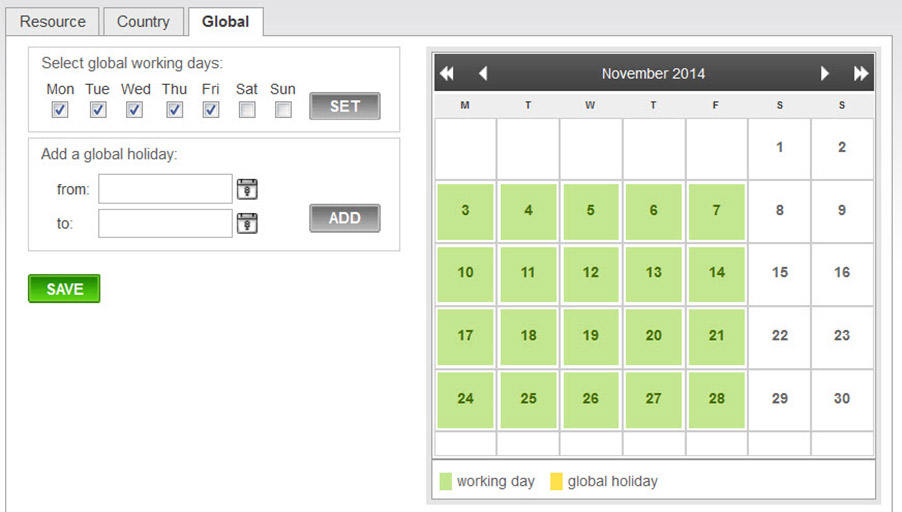The height and width of the screenshot is (512, 902).
Task: Select November 14 in the calendar
Action: 716,273
